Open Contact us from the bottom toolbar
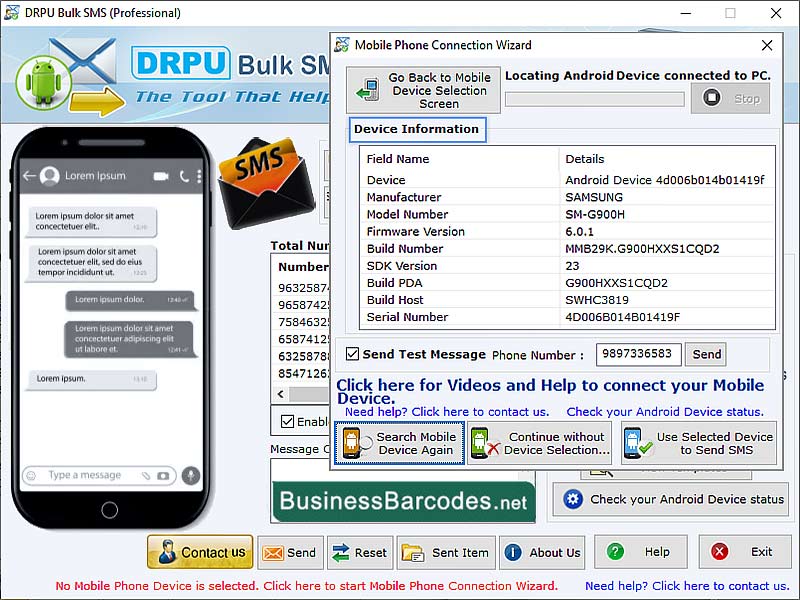The width and height of the screenshot is (800, 600). tap(199, 552)
